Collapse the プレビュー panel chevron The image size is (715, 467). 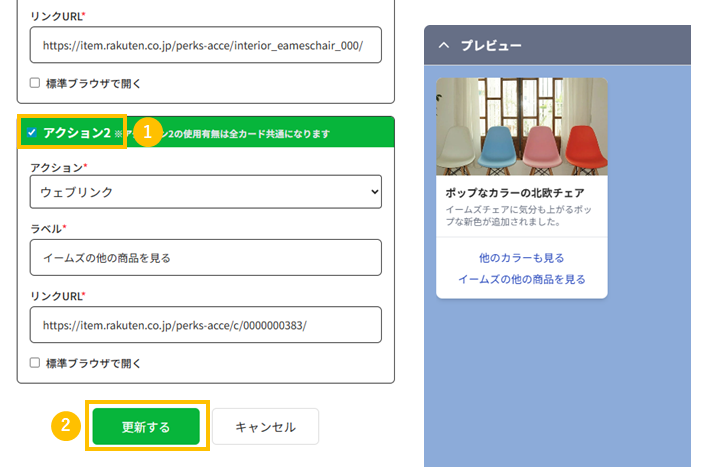coord(443,46)
